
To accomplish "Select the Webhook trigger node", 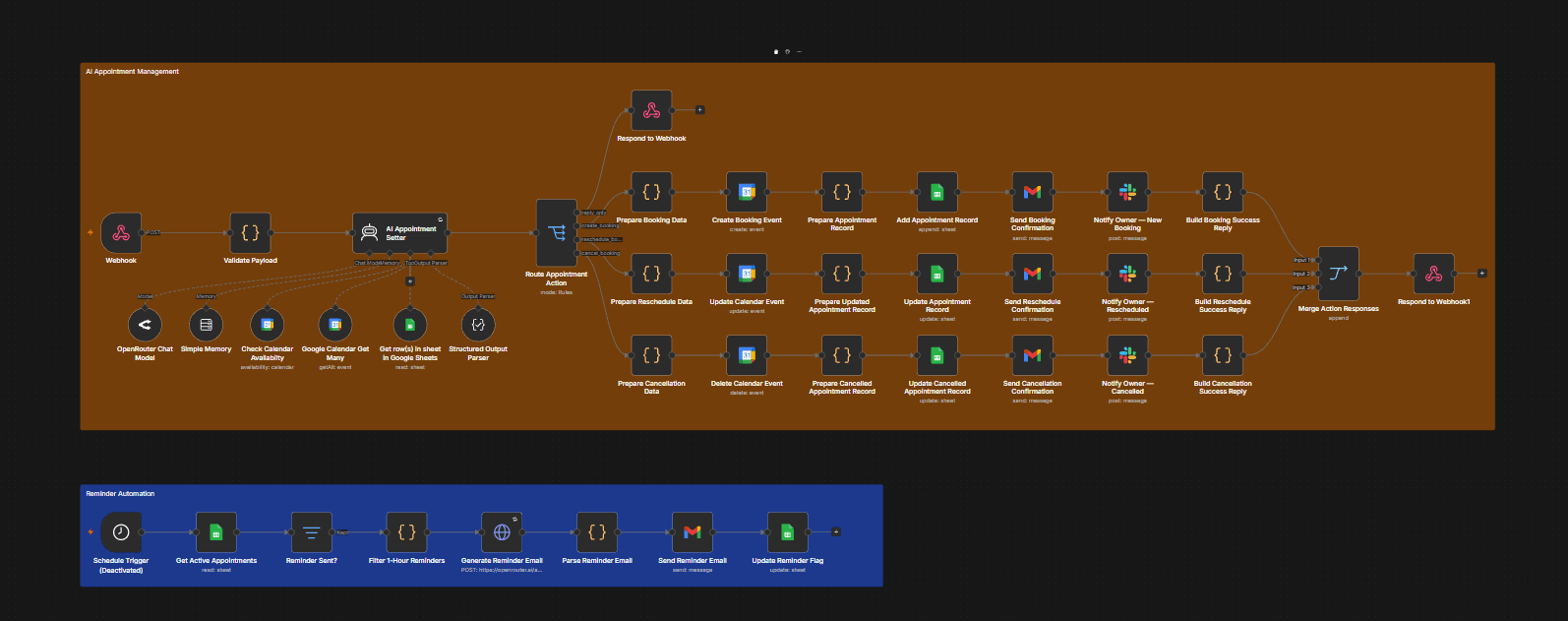I will (121, 233).
